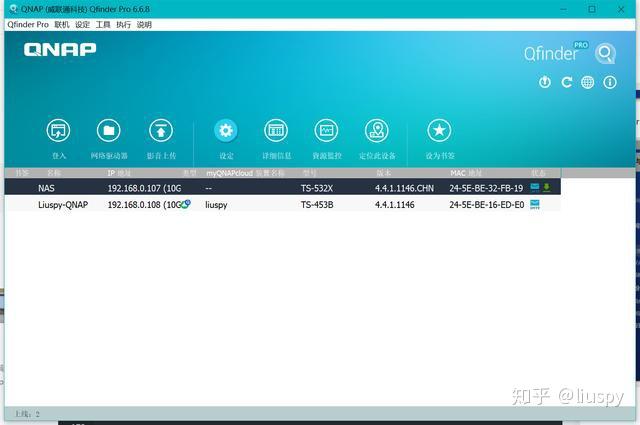
Task: Sort by the 版本 column header
Action: [x=384, y=173]
